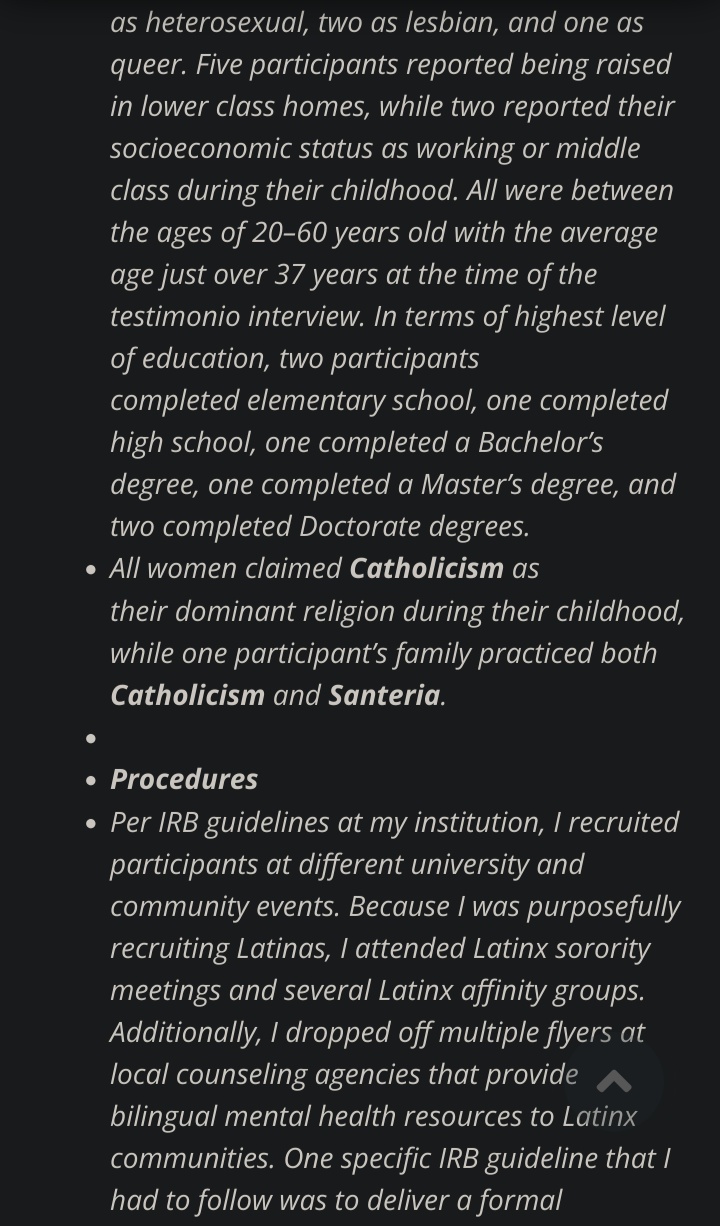The height and width of the screenshot is (1226, 720).
Task: Open the bold Santeria term
Action: (x=384, y=694)
